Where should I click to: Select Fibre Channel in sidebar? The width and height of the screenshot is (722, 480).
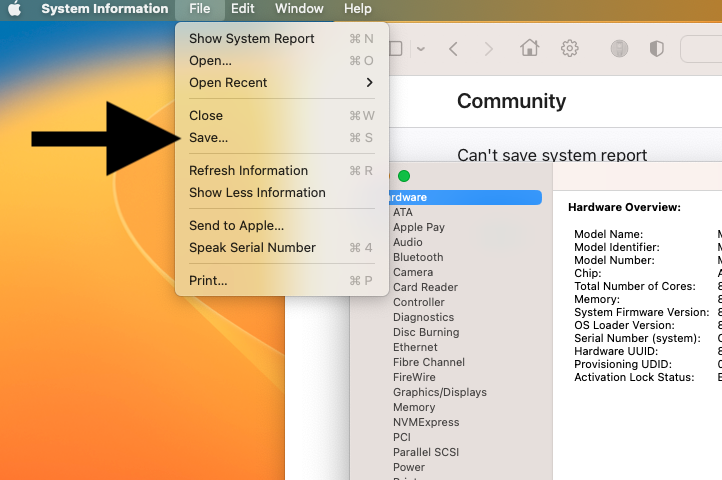point(429,363)
